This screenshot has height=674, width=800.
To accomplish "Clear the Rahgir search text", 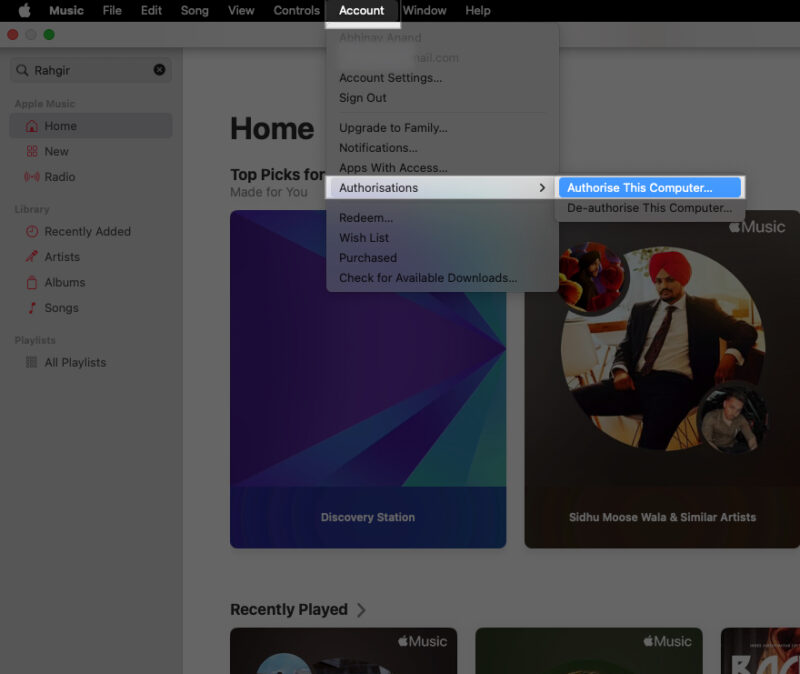I will pos(160,70).
